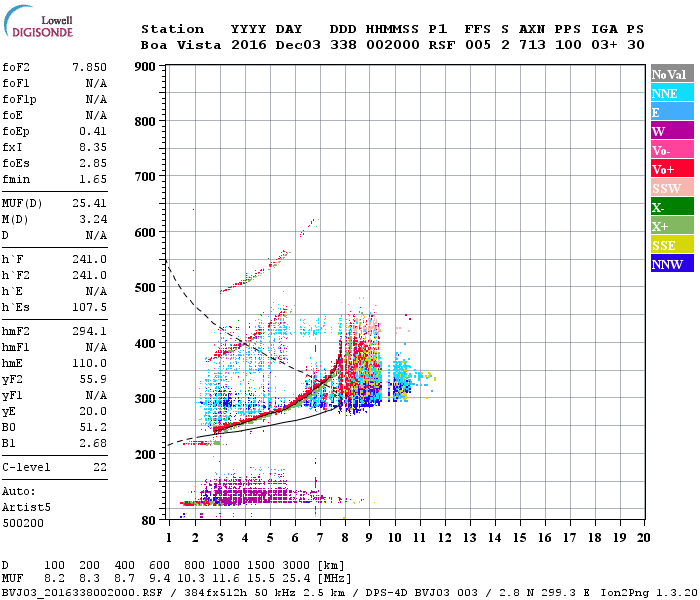Click the 500200 text under Artist5
This screenshot has width=700, height=600.
(23, 523)
